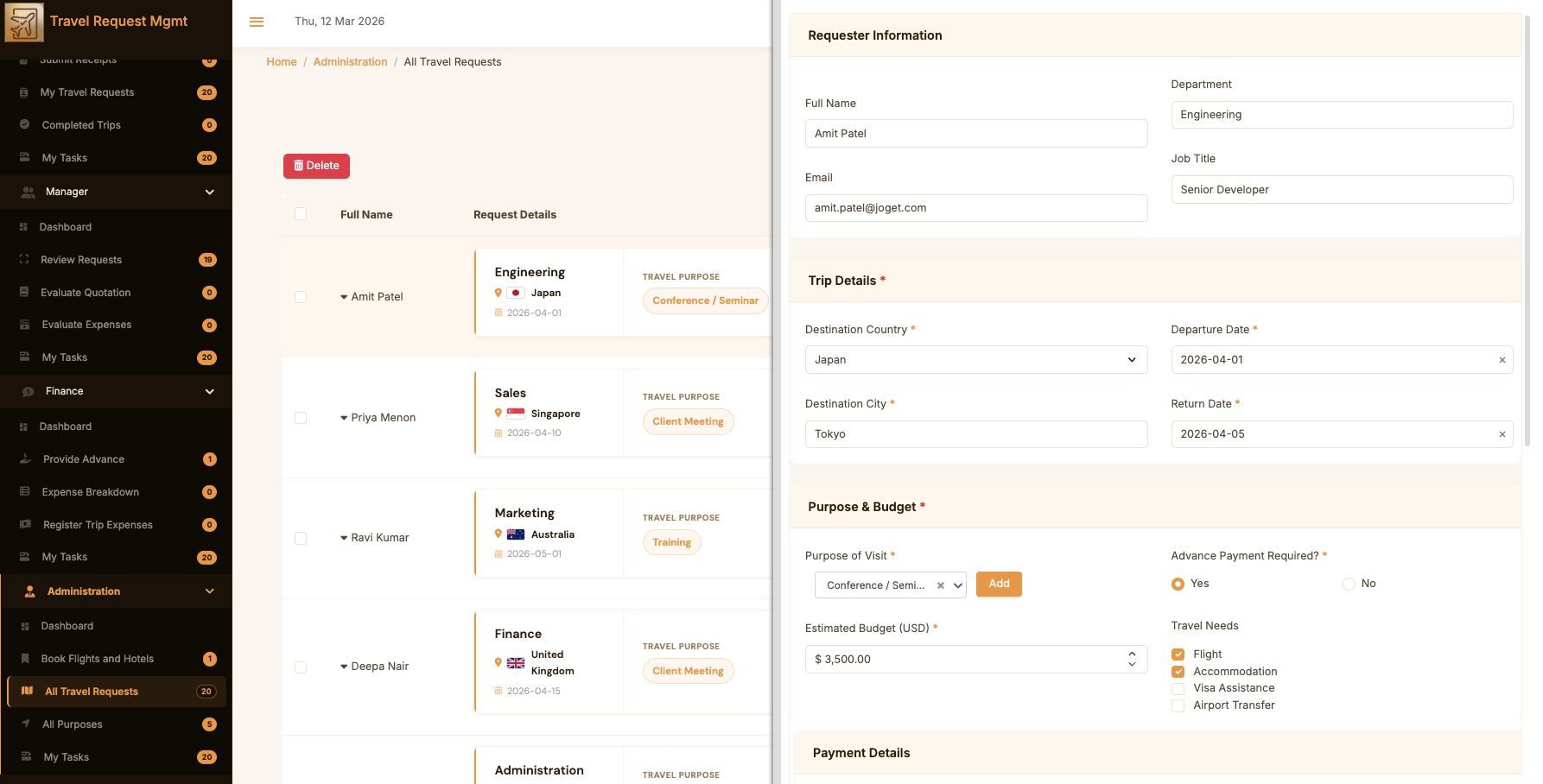
Task: Click the Provide Advance hand icon
Action: click(x=25, y=459)
